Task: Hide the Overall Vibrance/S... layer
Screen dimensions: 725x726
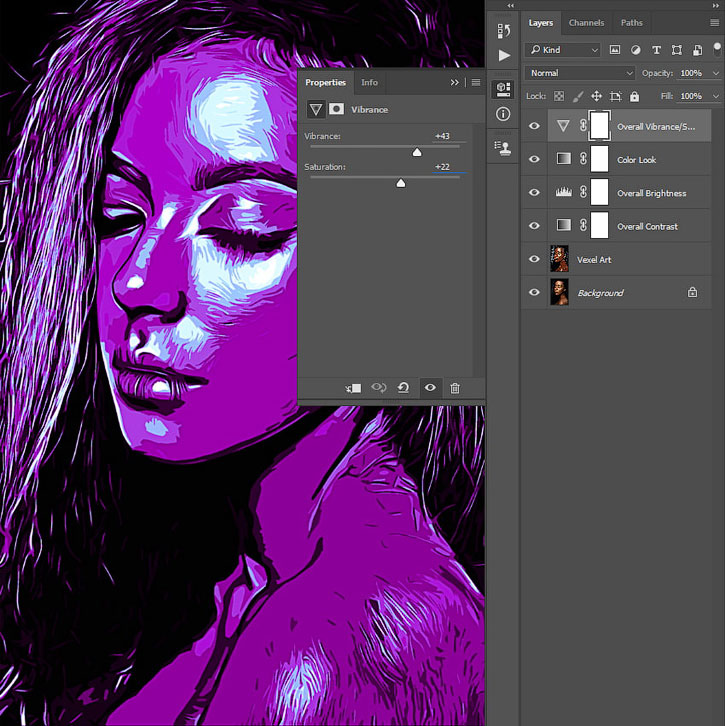Action: click(534, 126)
